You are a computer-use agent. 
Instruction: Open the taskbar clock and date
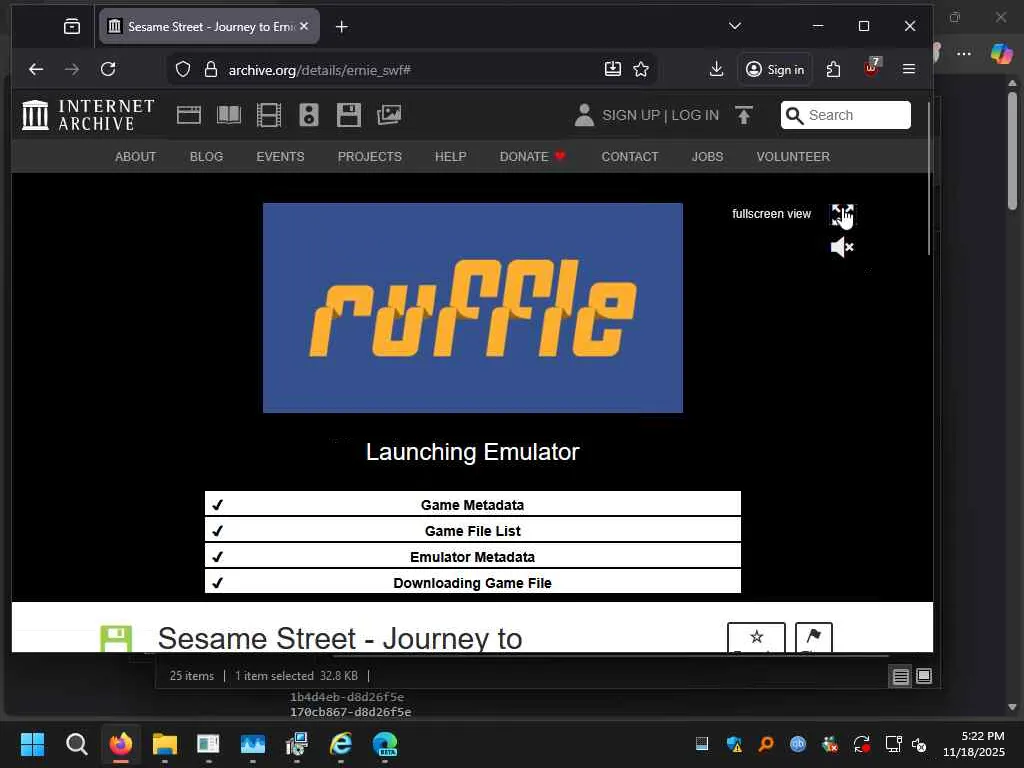(x=974, y=744)
